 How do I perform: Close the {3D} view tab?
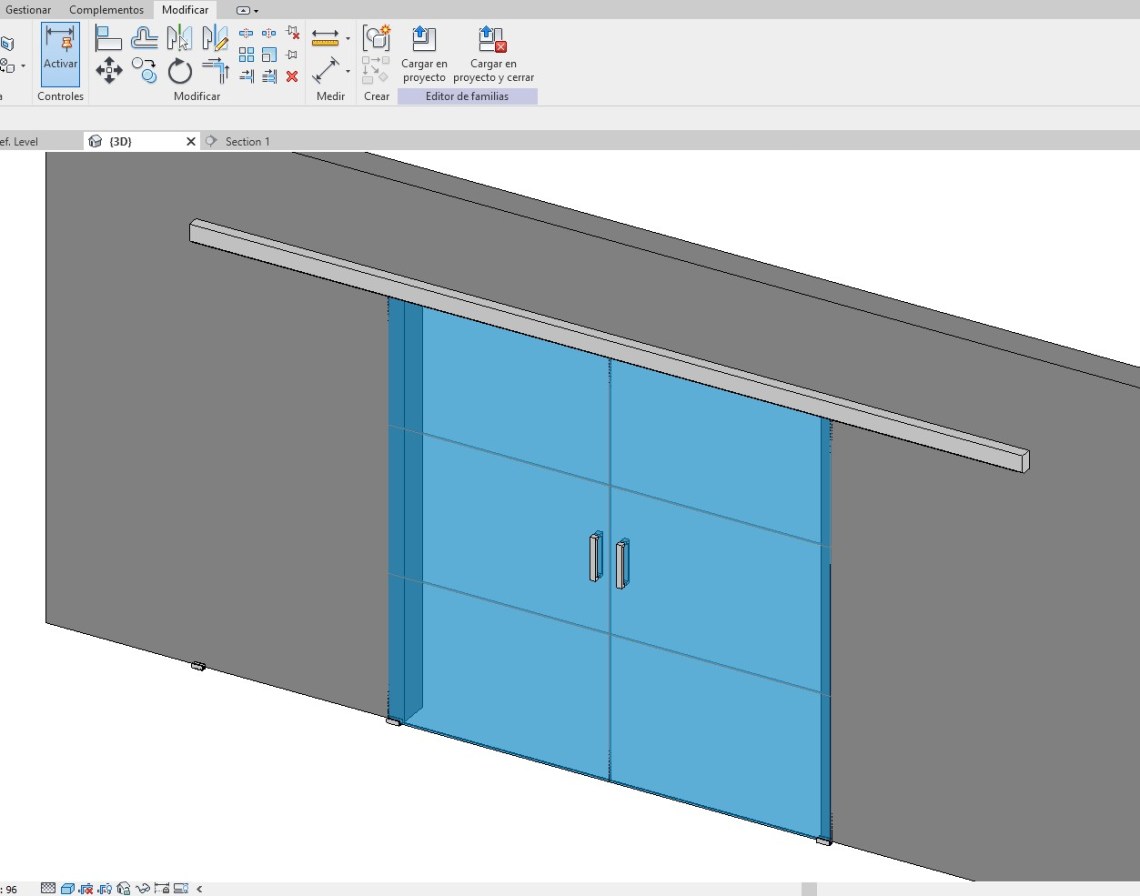coord(191,142)
